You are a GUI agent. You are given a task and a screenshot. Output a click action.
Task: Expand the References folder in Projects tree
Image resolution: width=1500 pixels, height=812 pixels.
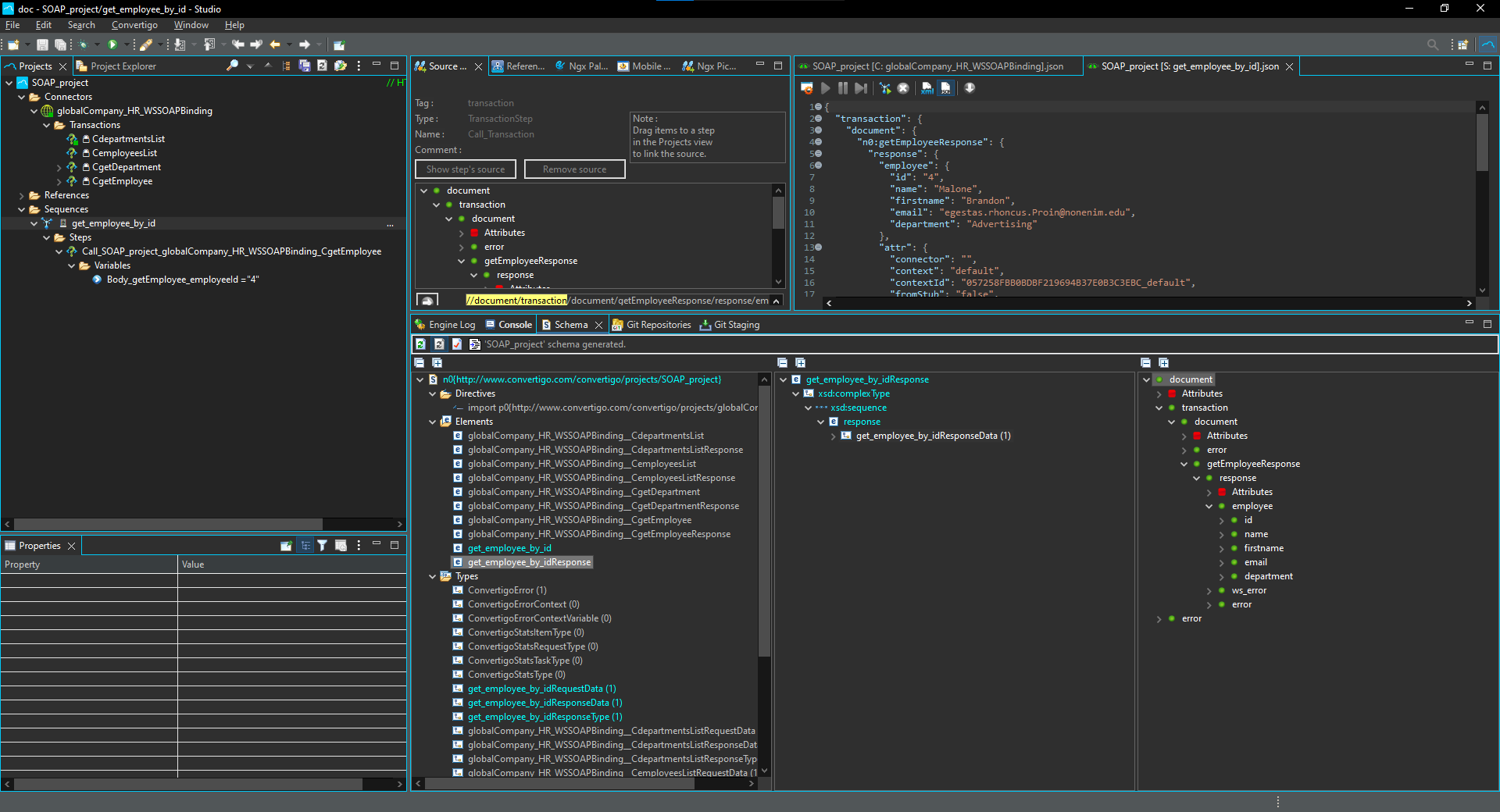coord(22,195)
